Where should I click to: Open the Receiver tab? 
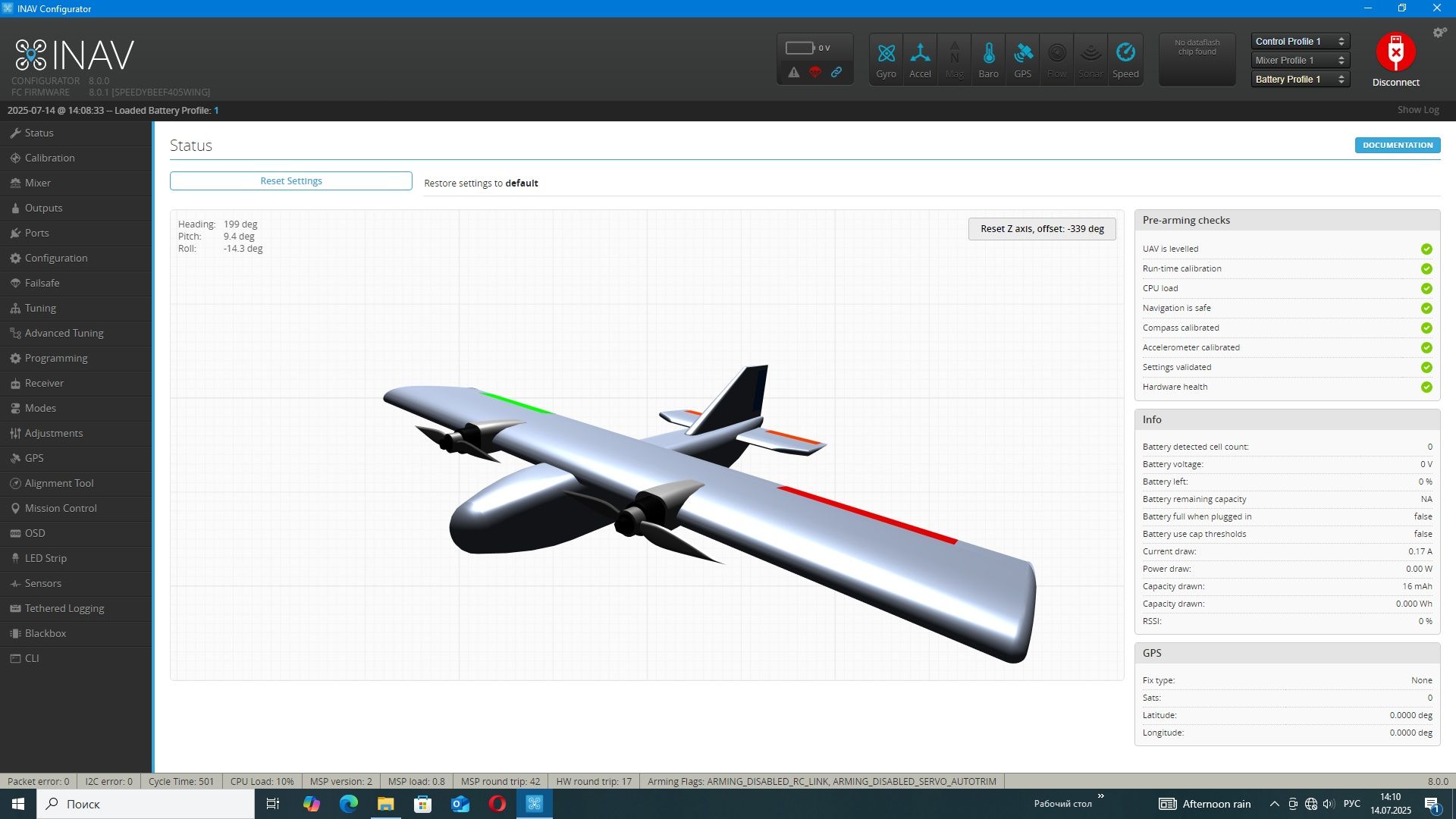76,383
